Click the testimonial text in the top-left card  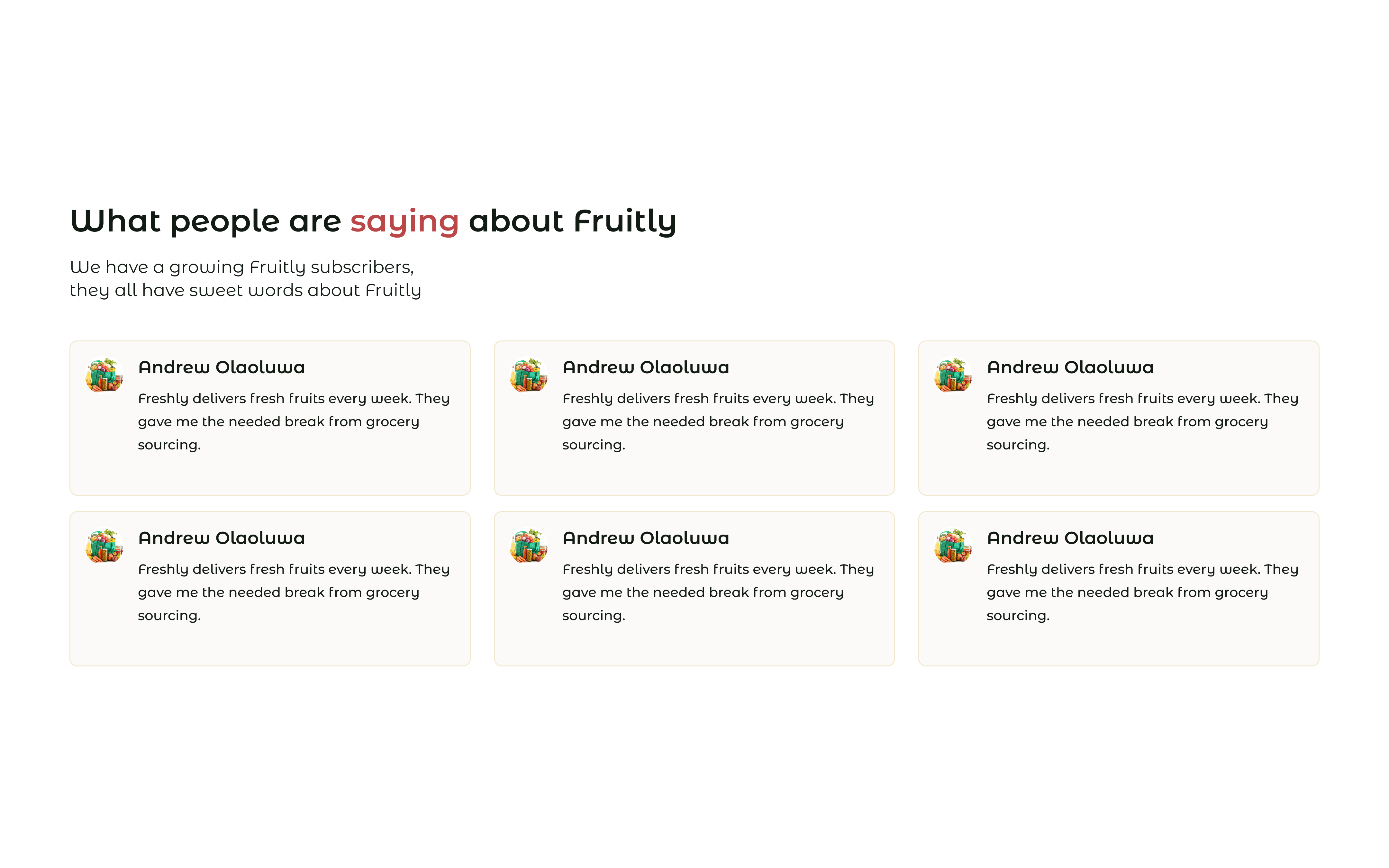[x=294, y=422]
